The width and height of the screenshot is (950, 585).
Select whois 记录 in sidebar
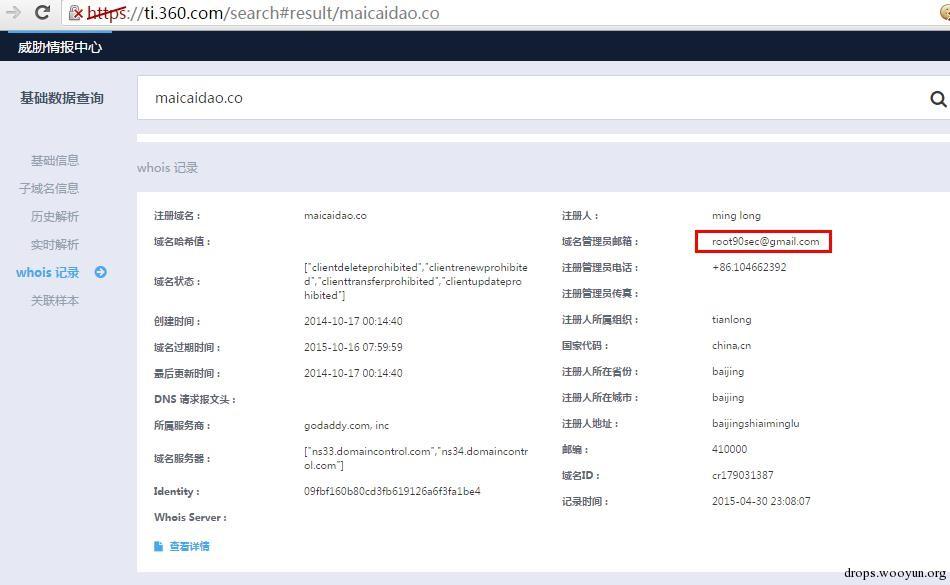48,273
